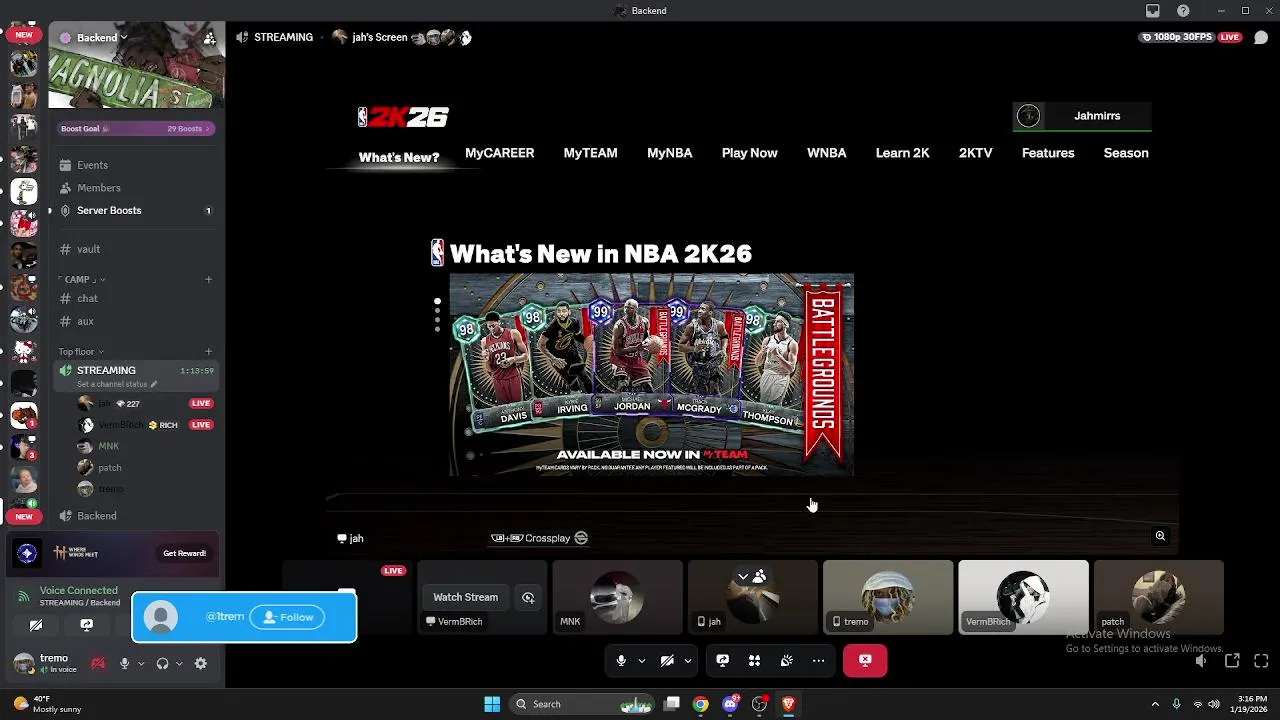Viewport: 1280px width, 720px height.
Task: Click the voice connection signal icon
Action: click(22, 596)
